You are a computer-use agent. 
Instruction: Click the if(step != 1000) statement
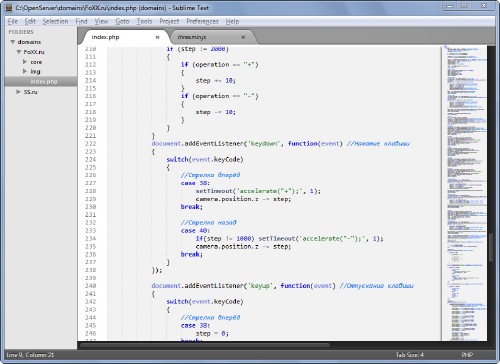tap(225, 239)
